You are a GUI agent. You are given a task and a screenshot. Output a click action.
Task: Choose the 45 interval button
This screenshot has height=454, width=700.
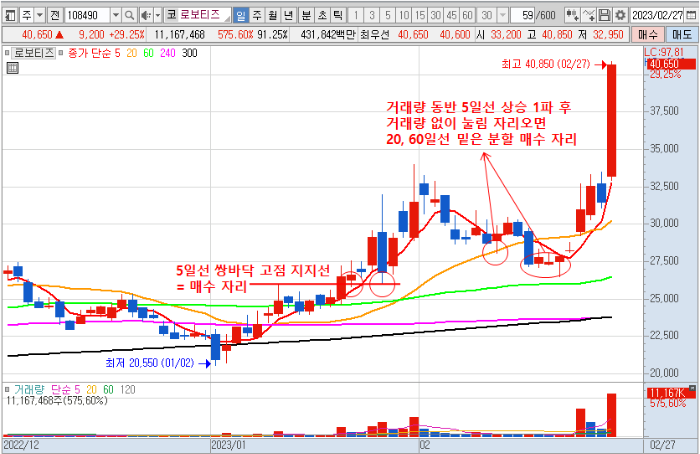(x=451, y=16)
